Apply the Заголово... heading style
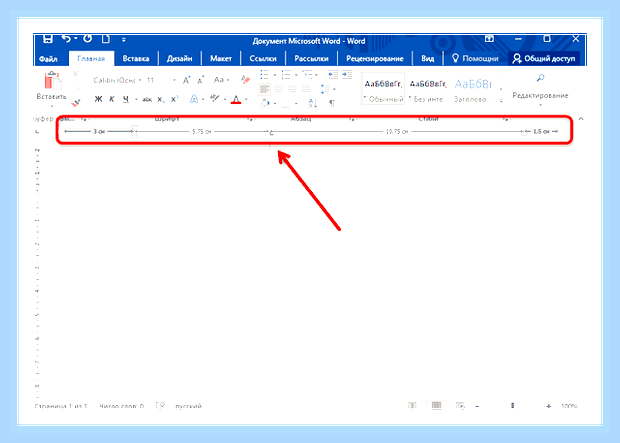 (x=473, y=89)
